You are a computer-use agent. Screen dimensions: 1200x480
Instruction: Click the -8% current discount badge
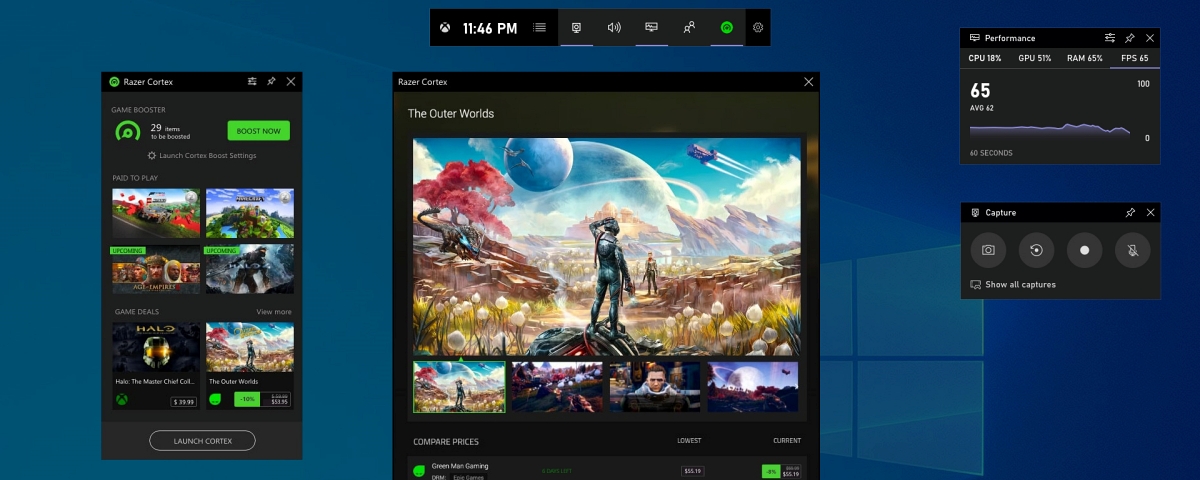(770, 471)
